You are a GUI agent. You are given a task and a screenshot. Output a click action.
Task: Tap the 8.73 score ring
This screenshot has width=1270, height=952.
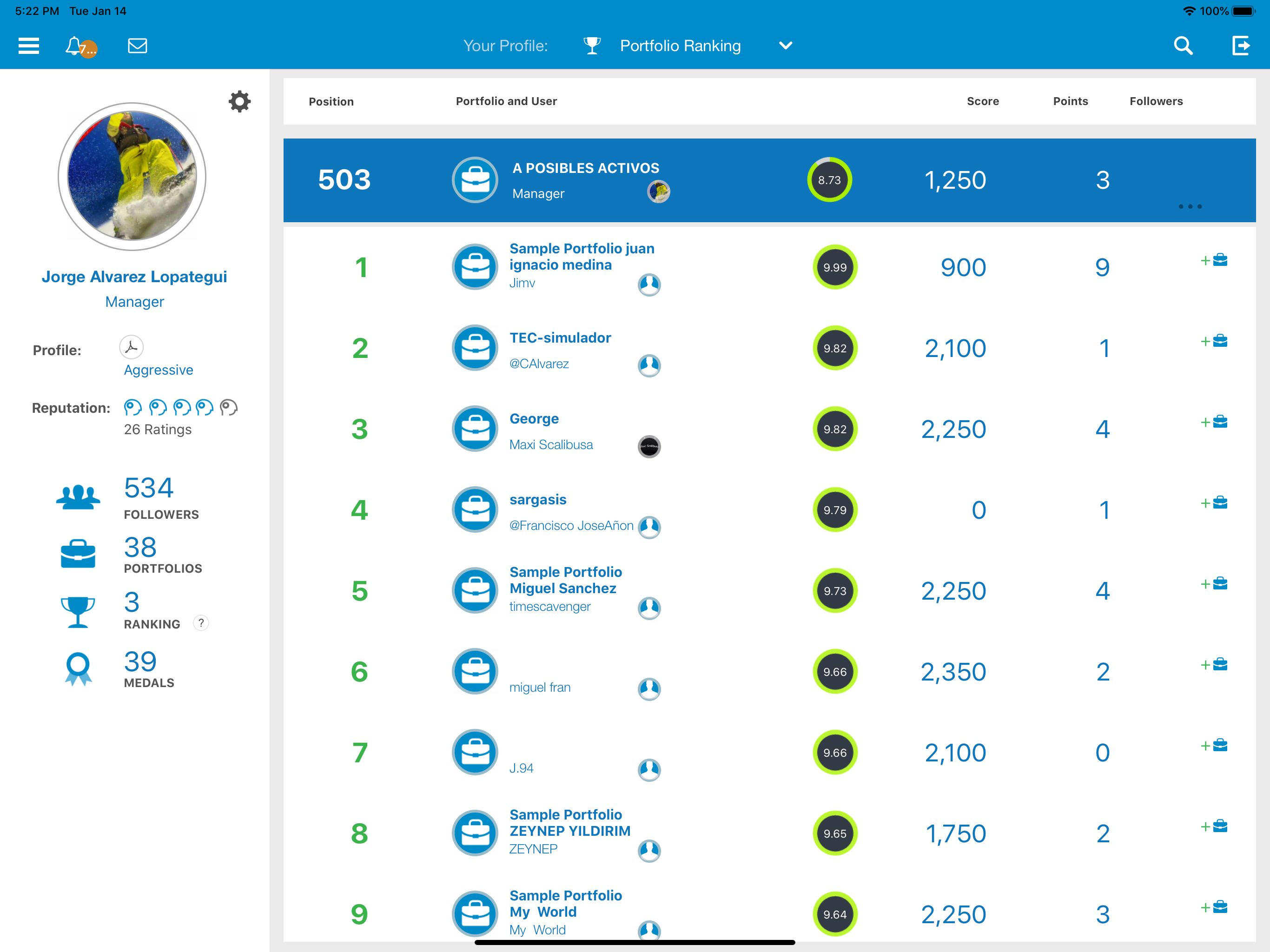829,180
